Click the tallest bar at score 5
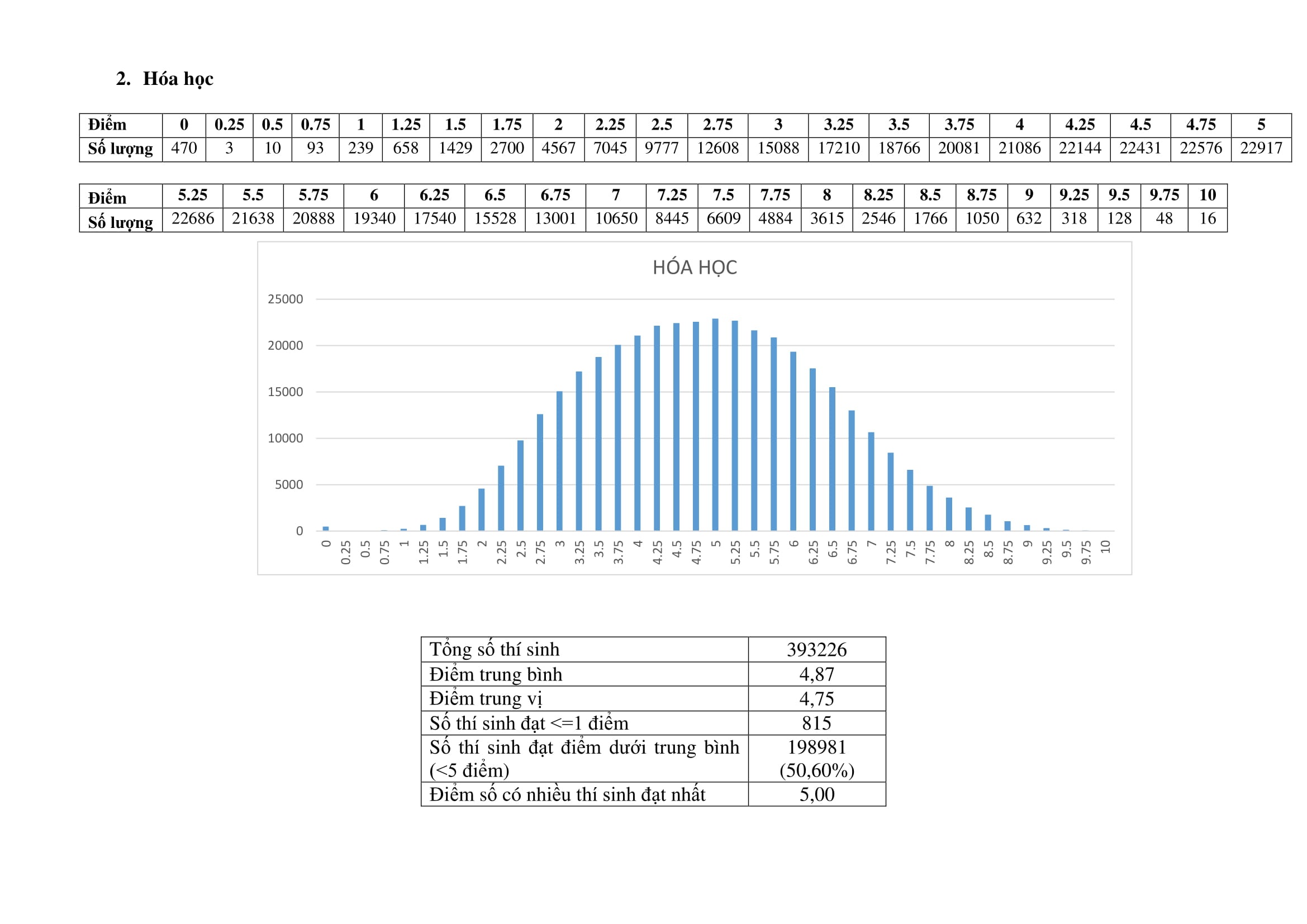 coord(715,425)
